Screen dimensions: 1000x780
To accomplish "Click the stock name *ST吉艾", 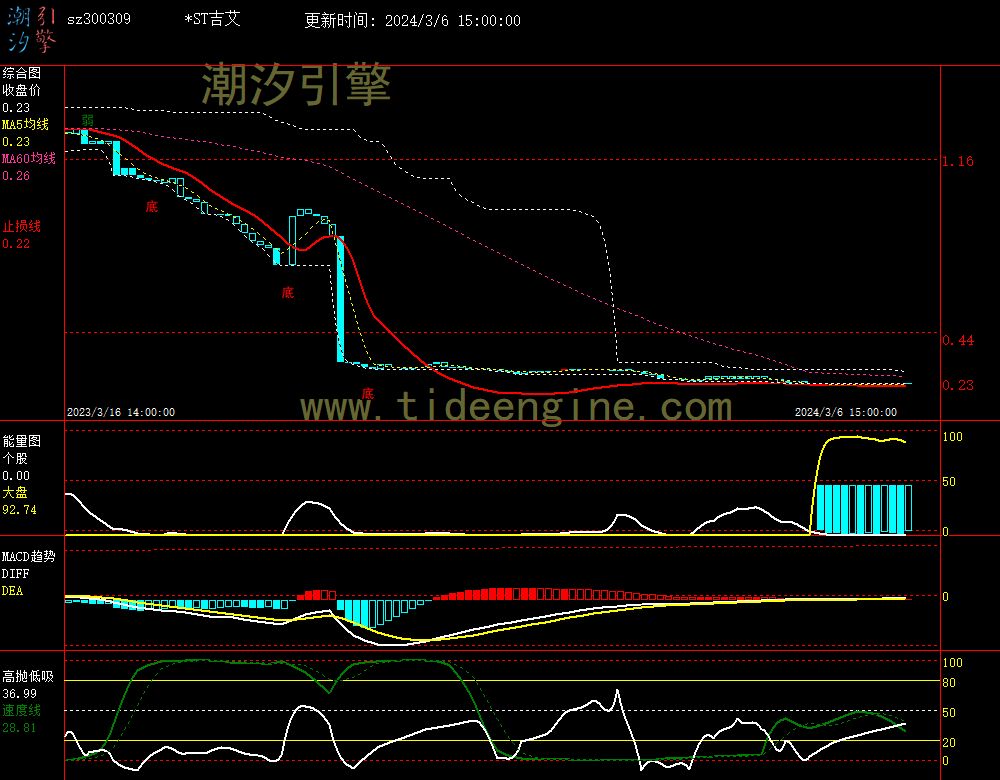I will (x=212, y=19).
